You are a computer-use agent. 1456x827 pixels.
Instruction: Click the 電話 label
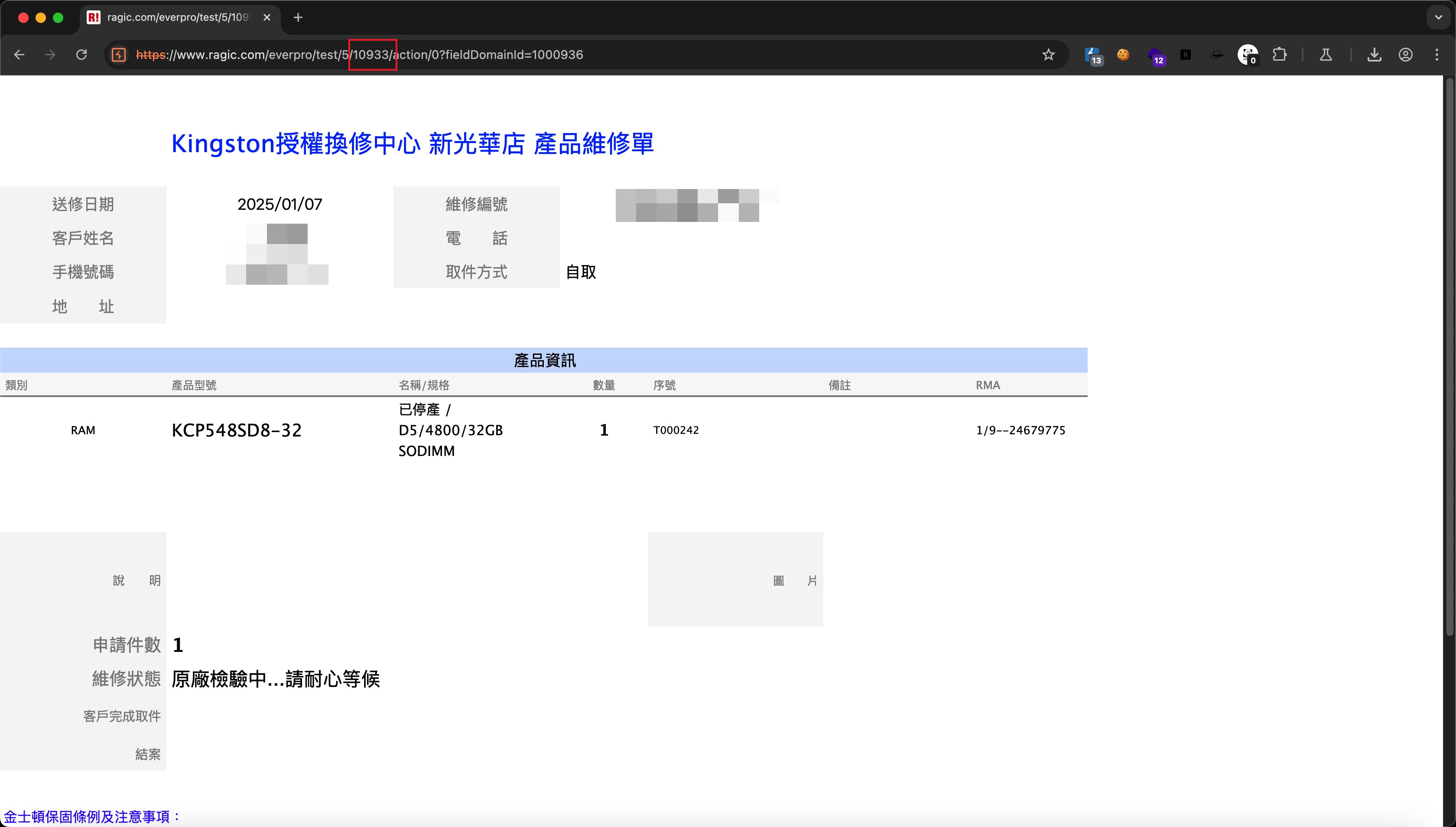tap(476, 238)
